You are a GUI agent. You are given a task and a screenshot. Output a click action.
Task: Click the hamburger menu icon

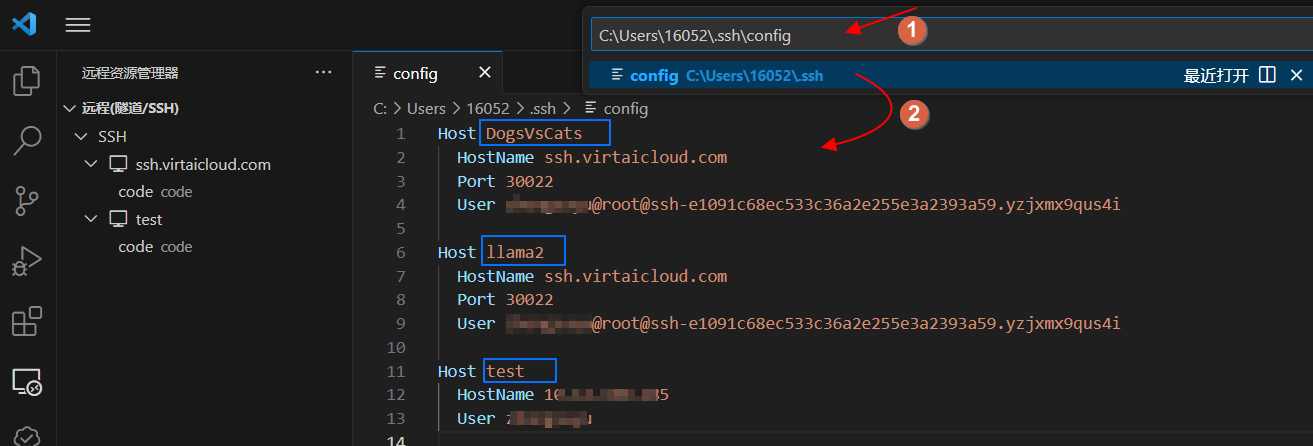click(x=78, y=25)
